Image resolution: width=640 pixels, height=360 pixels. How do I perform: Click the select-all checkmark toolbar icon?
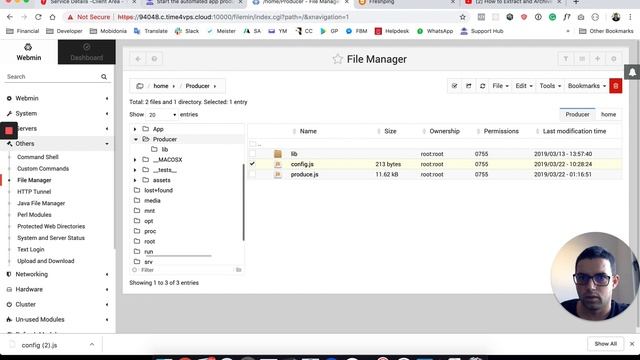(454, 86)
